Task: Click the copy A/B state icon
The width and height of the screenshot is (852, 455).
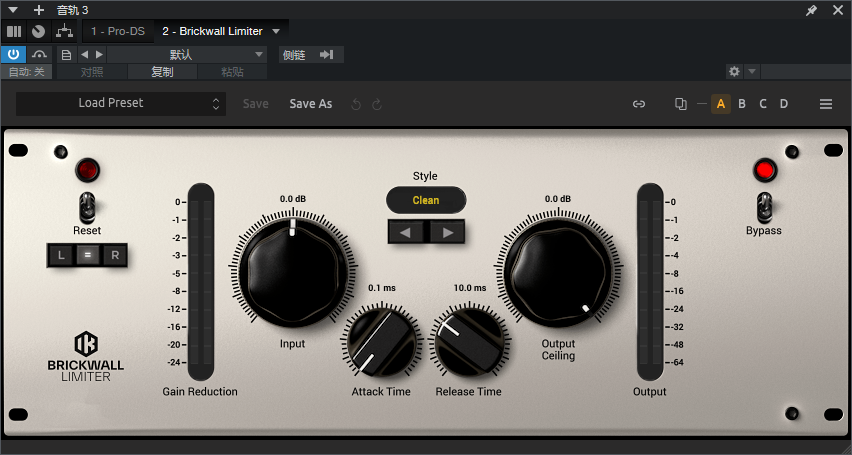Action: [x=680, y=104]
